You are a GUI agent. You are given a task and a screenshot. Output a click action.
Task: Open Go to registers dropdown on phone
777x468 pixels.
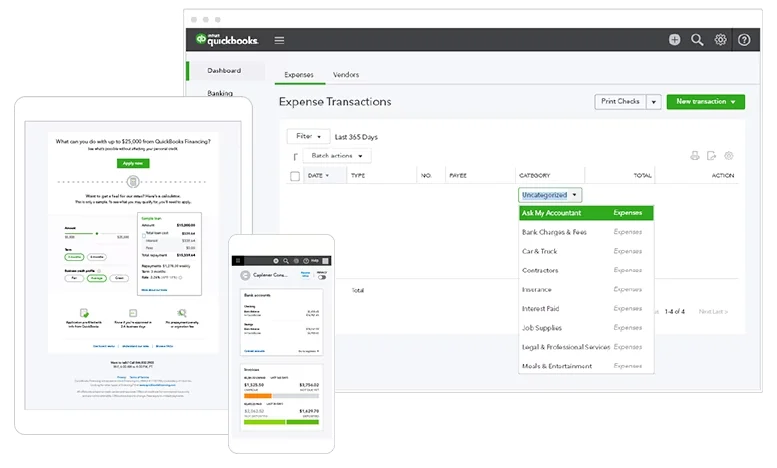309,351
